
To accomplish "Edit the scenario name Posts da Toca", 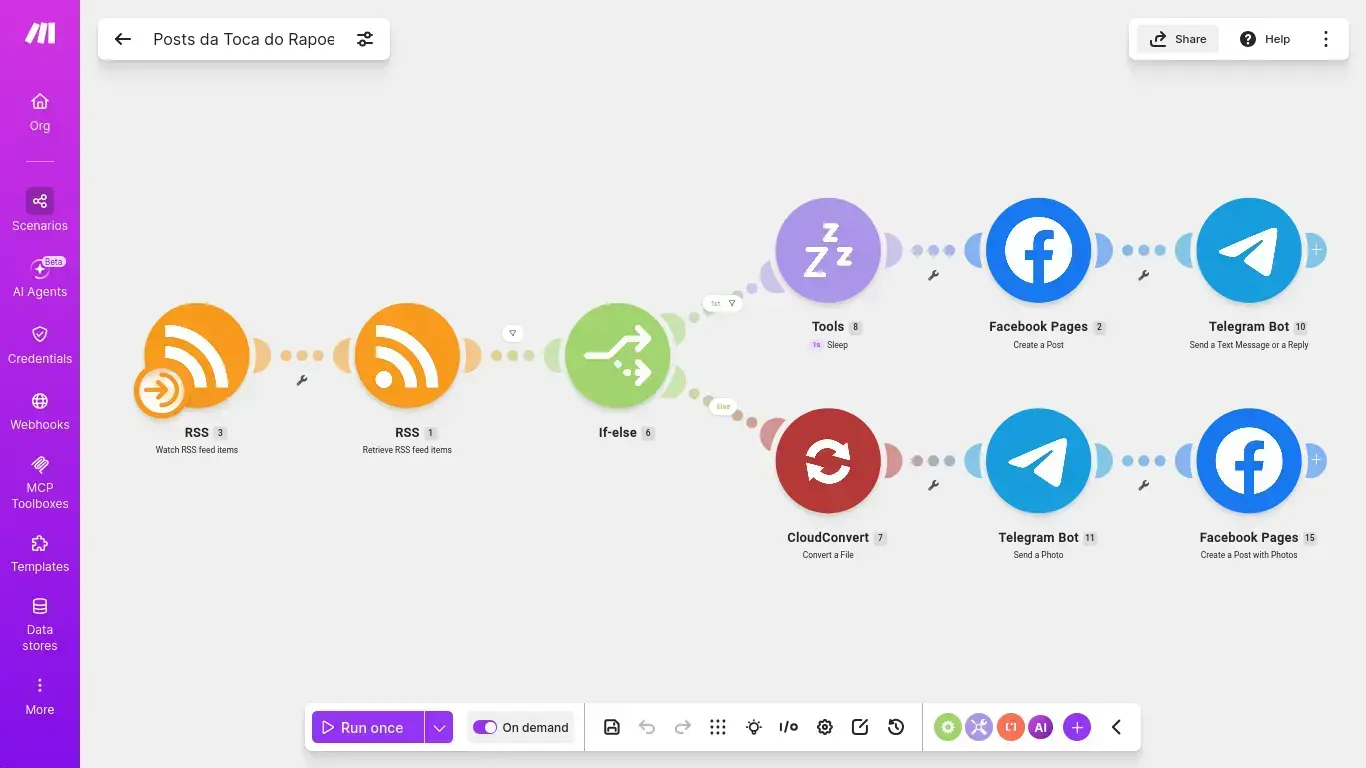I will 244,39.
